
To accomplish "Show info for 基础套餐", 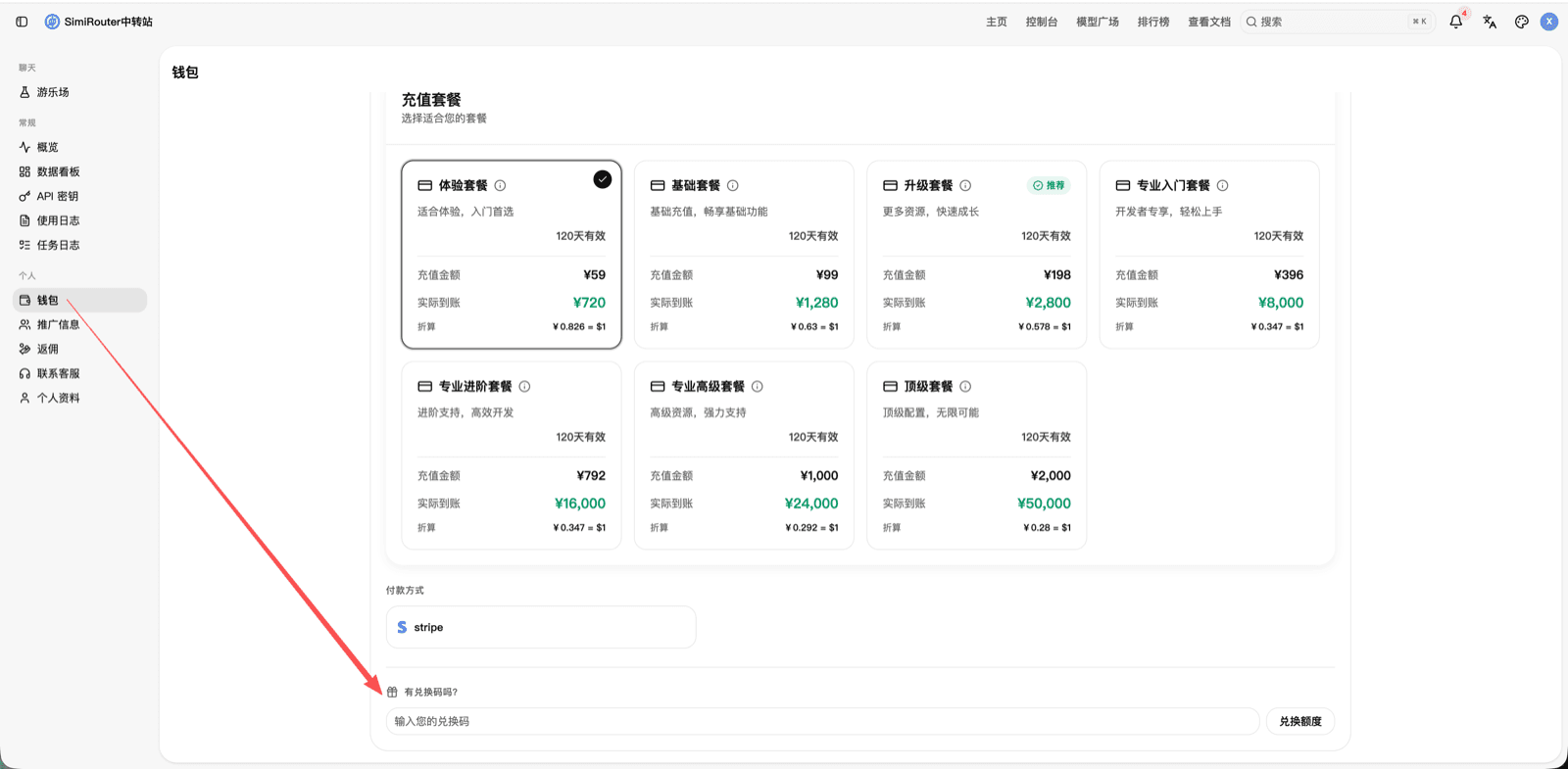I will (x=733, y=185).
